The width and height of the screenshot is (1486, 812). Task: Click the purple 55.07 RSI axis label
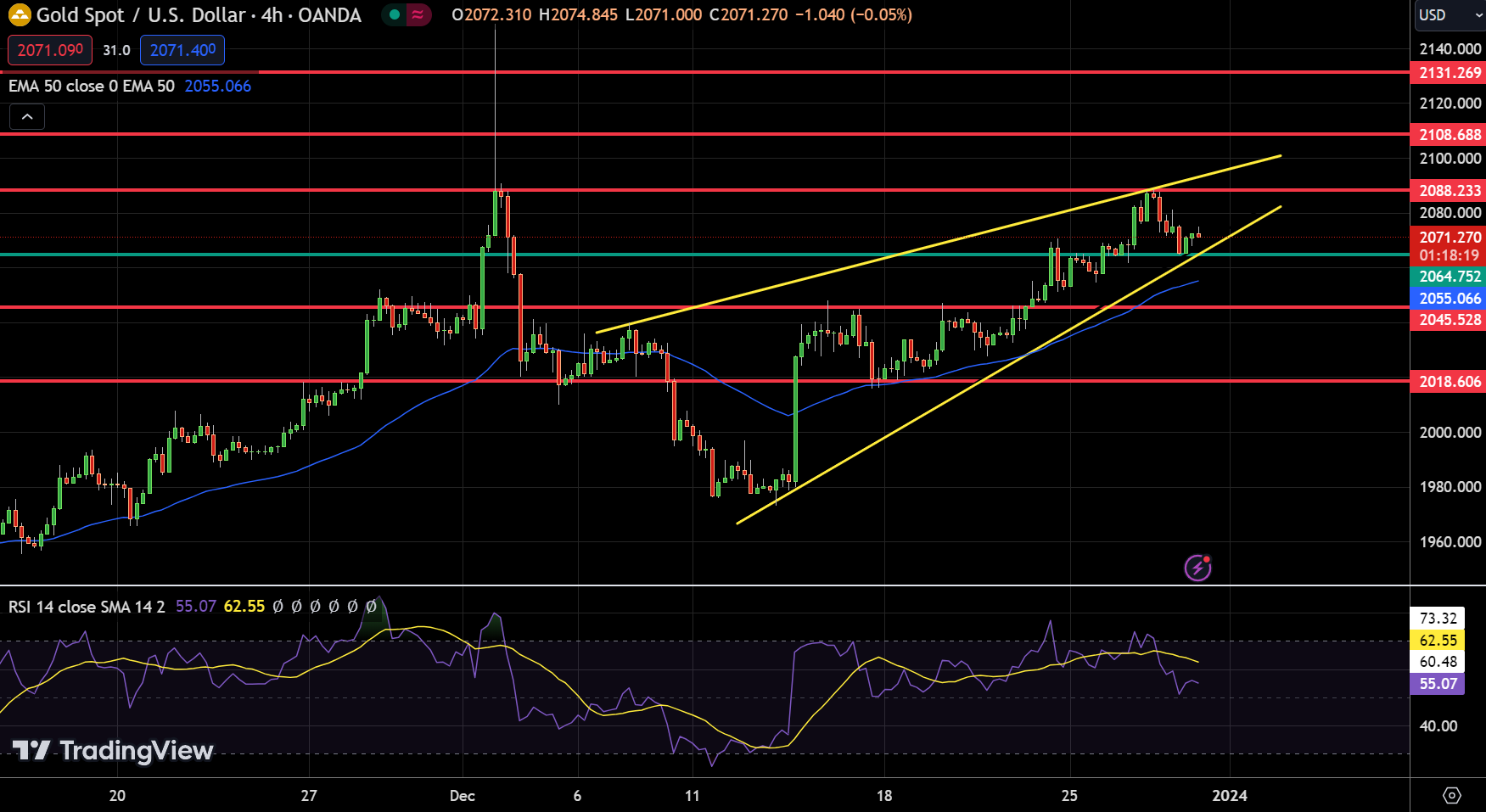[1438, 684]
